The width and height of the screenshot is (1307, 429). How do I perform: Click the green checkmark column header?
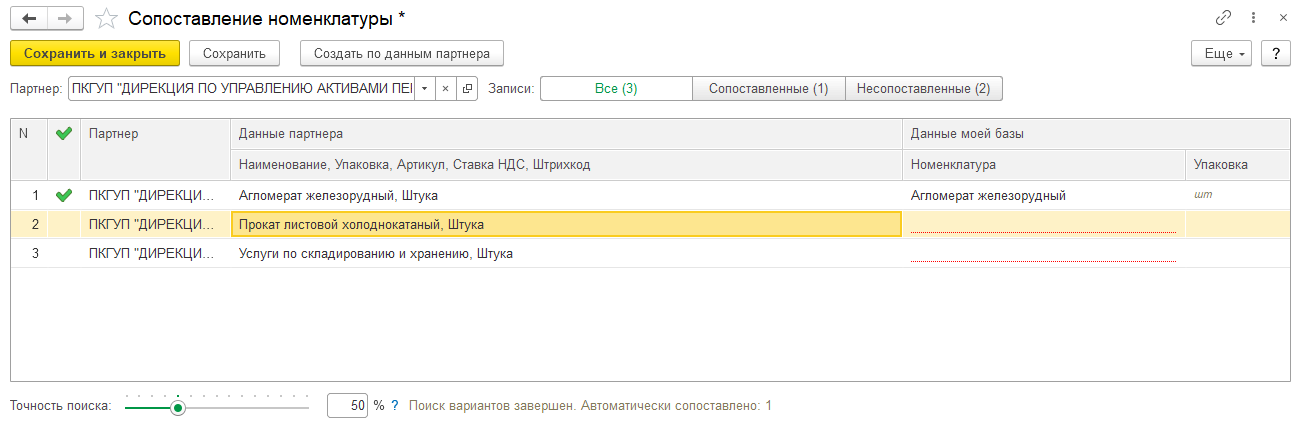click(64, 134)
